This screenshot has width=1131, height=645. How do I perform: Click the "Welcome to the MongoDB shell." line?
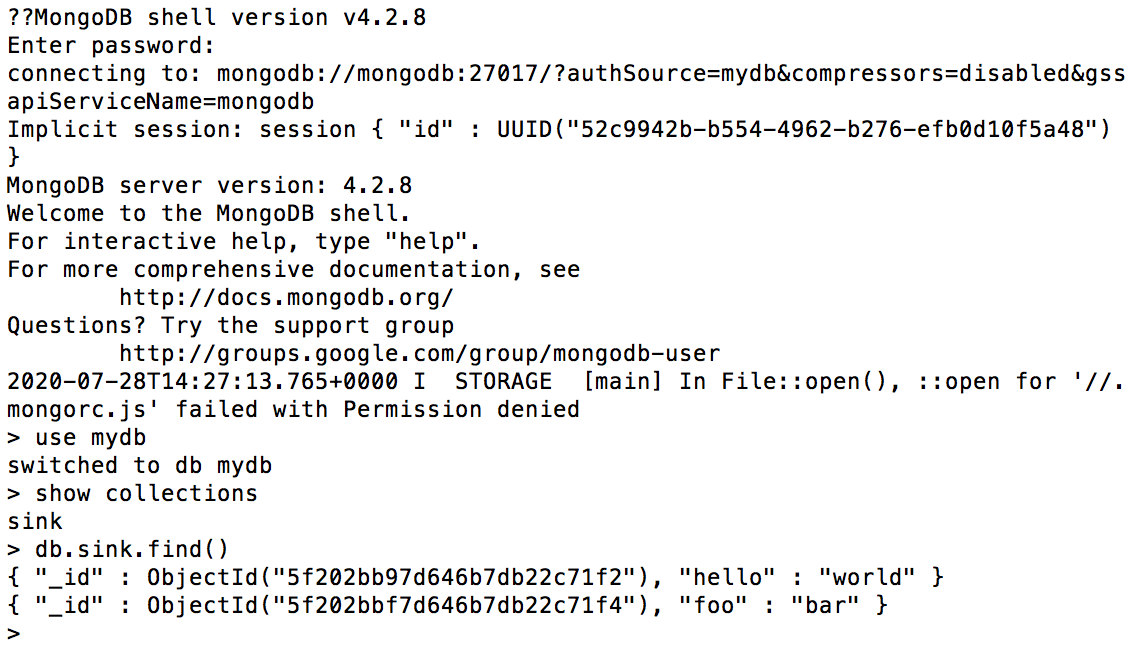click(209, 214)
